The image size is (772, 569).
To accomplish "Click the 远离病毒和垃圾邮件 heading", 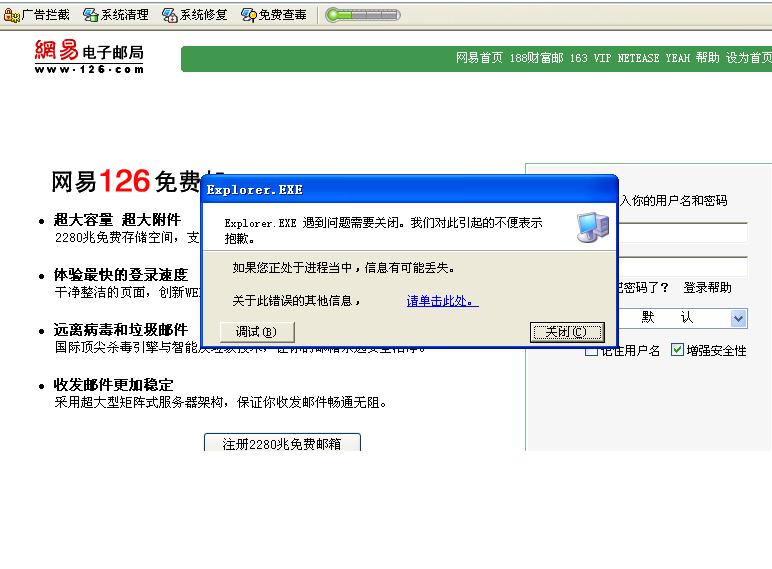I will 121,329.
